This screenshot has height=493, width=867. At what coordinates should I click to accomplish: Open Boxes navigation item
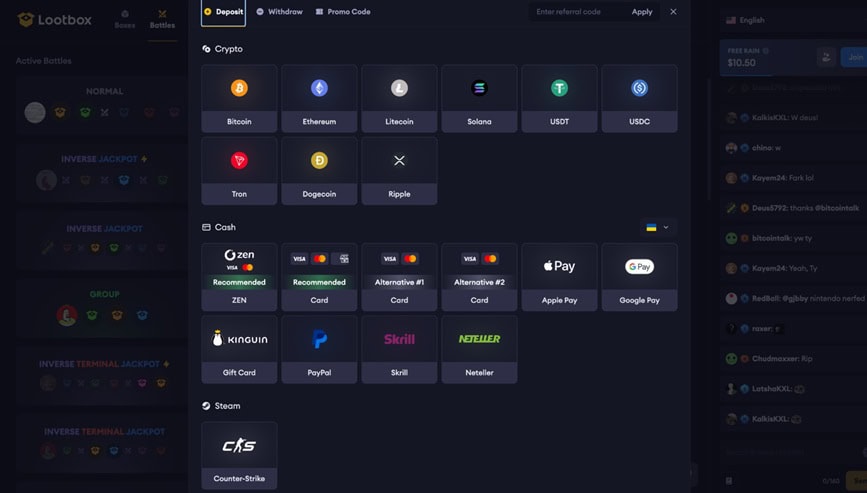point(124,19)
